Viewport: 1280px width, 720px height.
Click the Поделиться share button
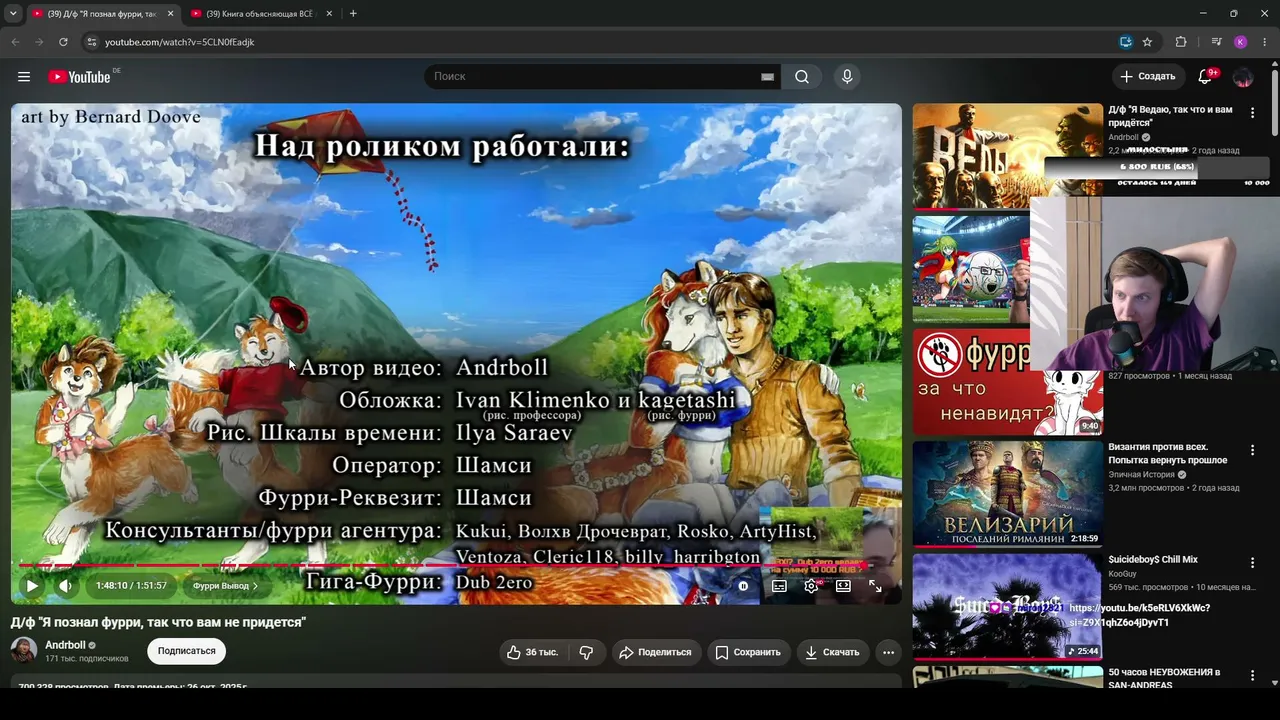click(x=656, y=652)
